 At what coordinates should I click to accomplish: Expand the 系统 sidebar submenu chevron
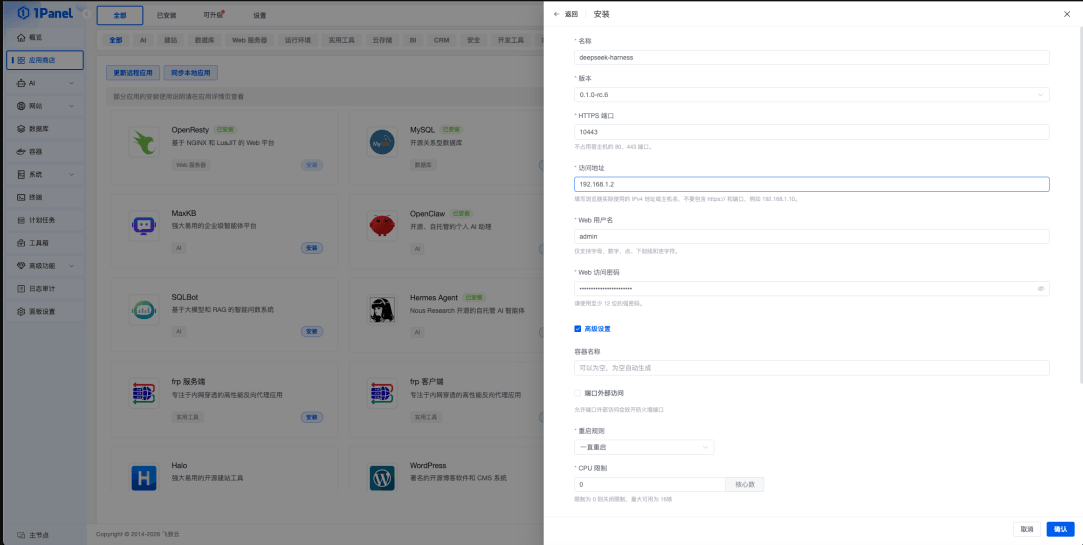(72, 174)
